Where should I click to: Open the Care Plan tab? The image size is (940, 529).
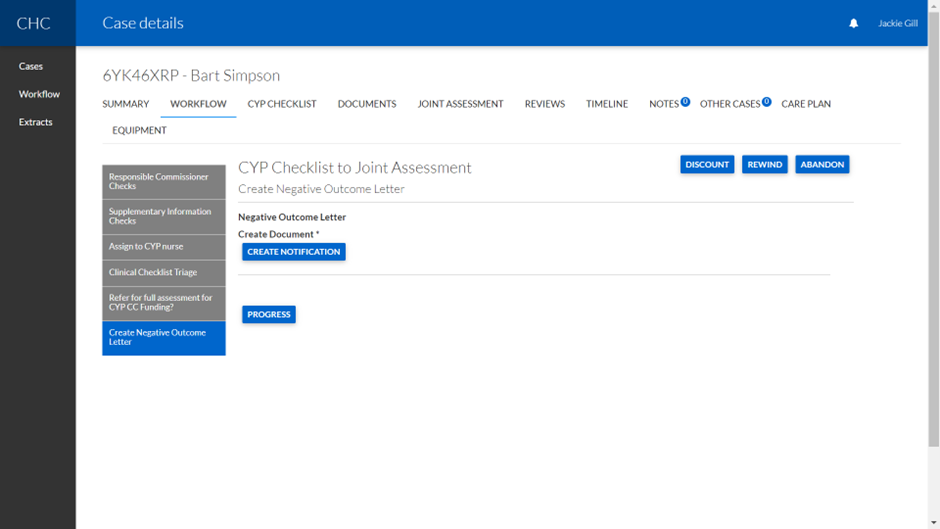805,104
